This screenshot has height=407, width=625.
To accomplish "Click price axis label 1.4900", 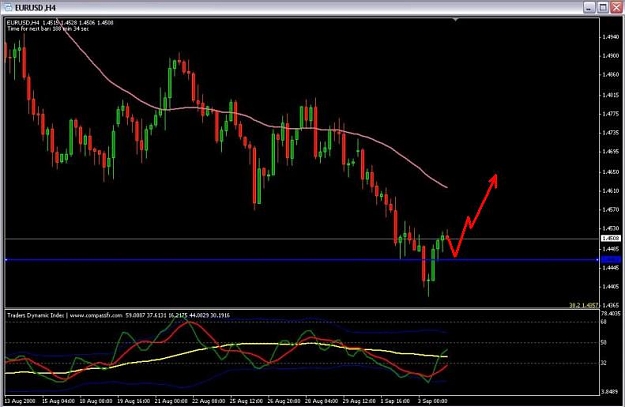I will [611, 56].
